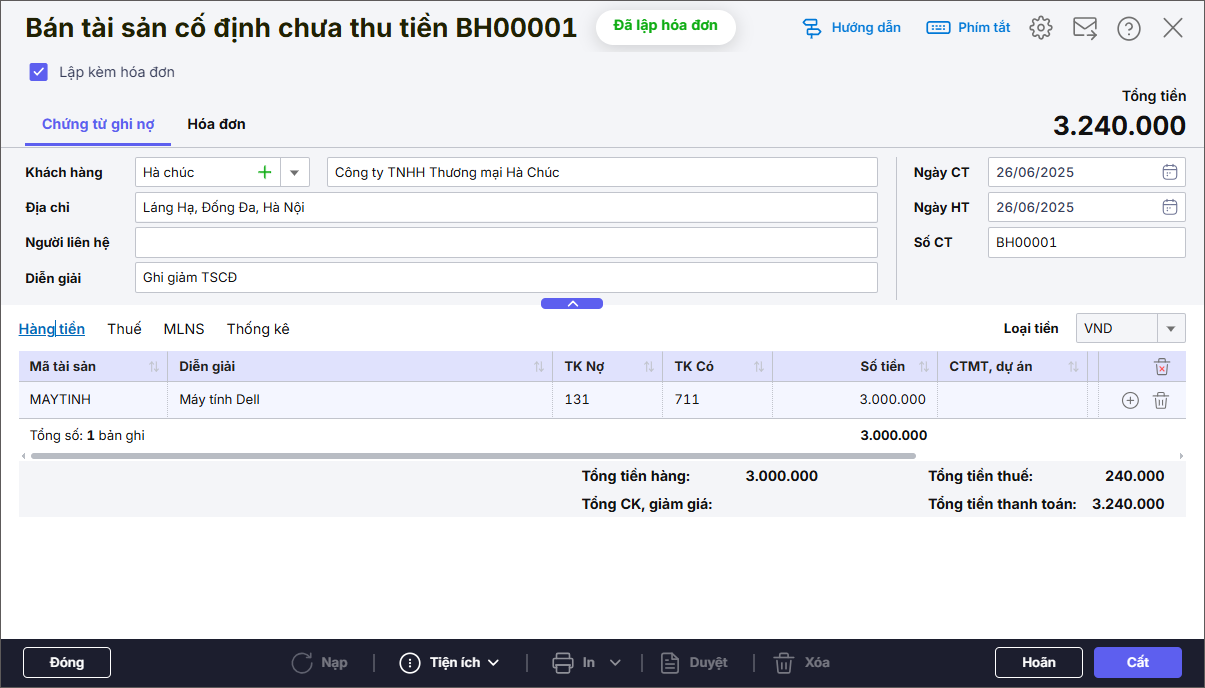Open the settings gear icon
The image size is (1205, 688).
(1041, 28)
